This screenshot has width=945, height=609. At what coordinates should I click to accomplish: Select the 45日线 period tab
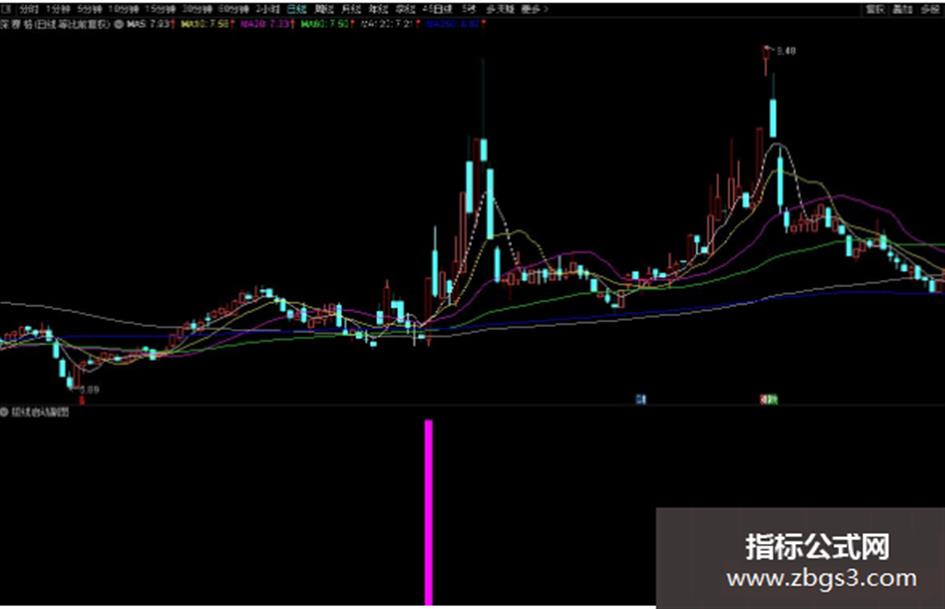point(438,10)
